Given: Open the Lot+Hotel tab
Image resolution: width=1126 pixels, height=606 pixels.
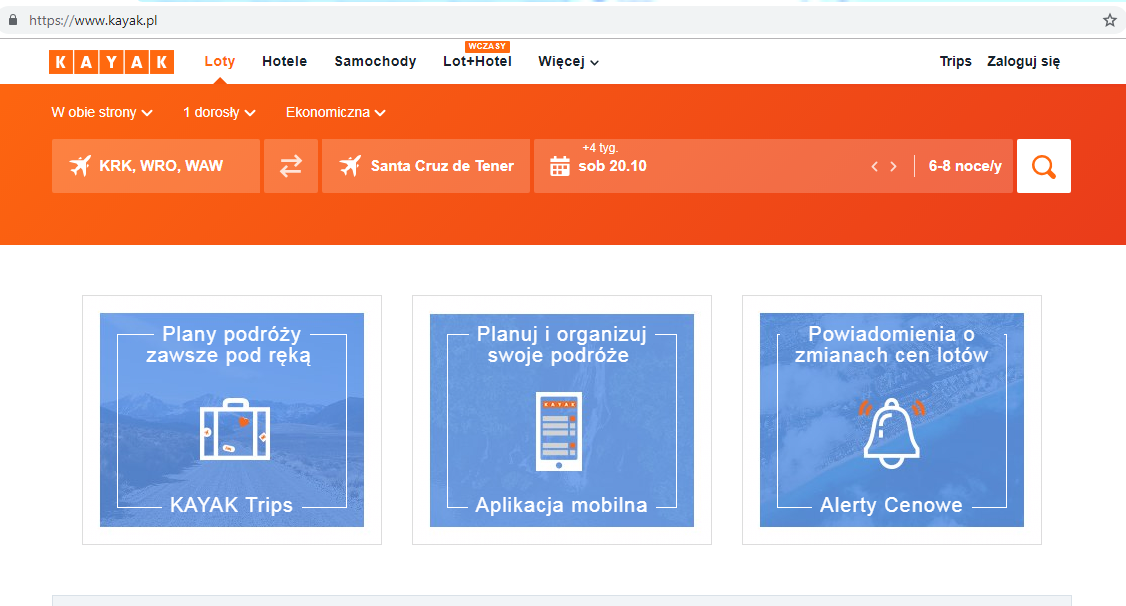Looking at the screenshot, I should point(477,61).
